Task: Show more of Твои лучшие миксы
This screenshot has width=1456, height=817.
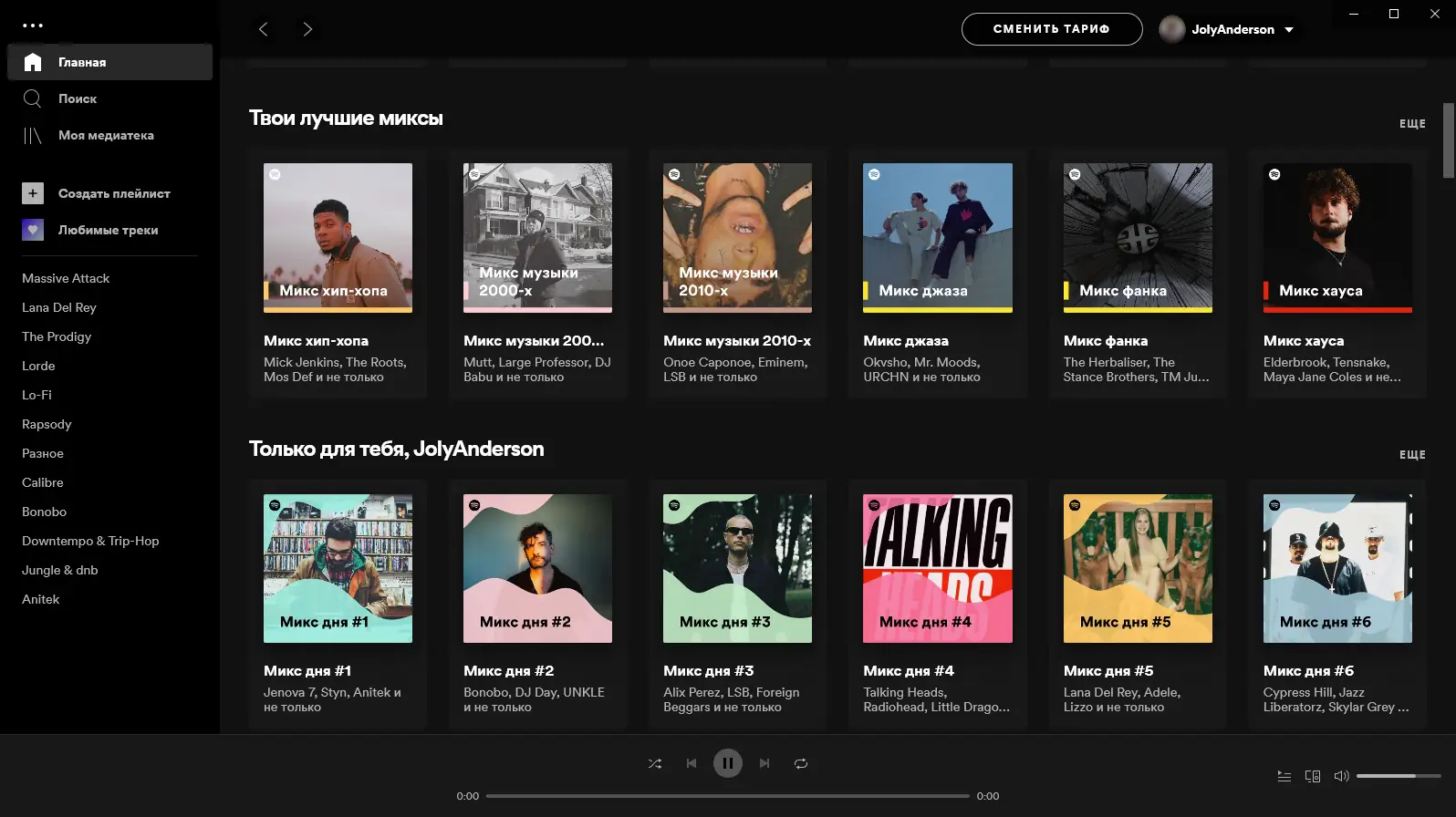Action: click(1412, 124)
